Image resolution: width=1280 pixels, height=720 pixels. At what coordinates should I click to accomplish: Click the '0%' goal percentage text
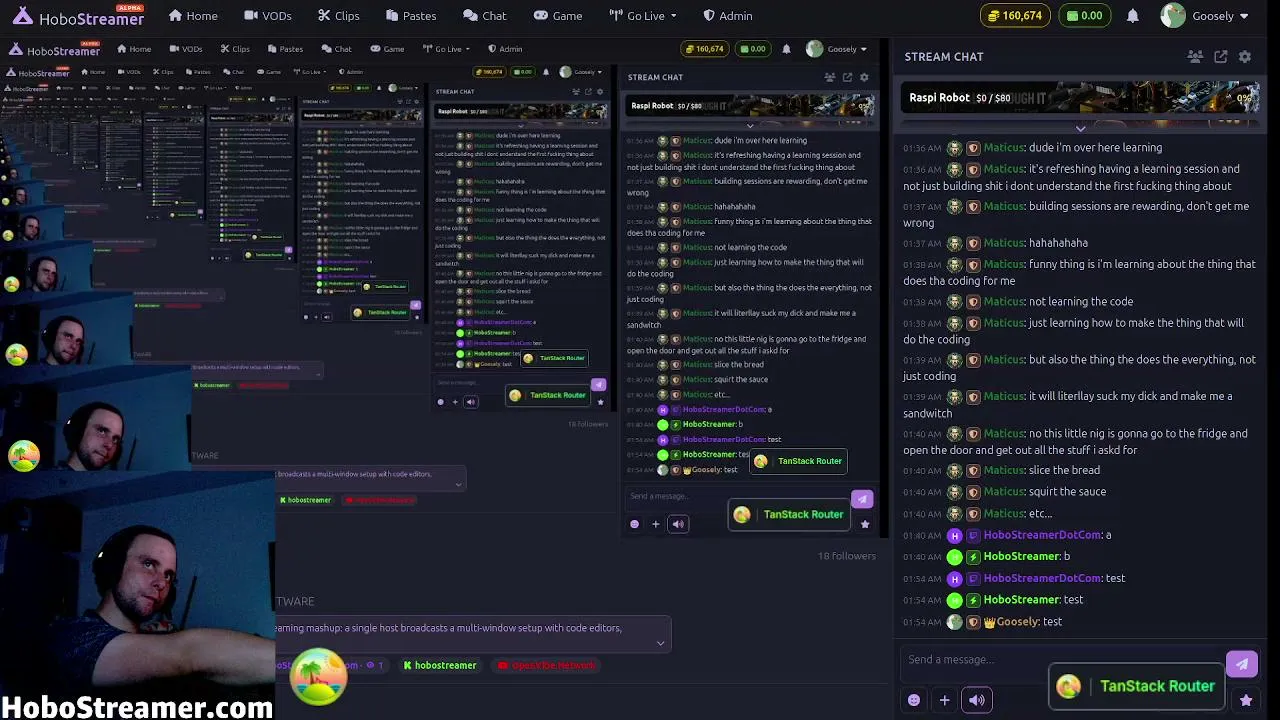tap(1245, 98)
